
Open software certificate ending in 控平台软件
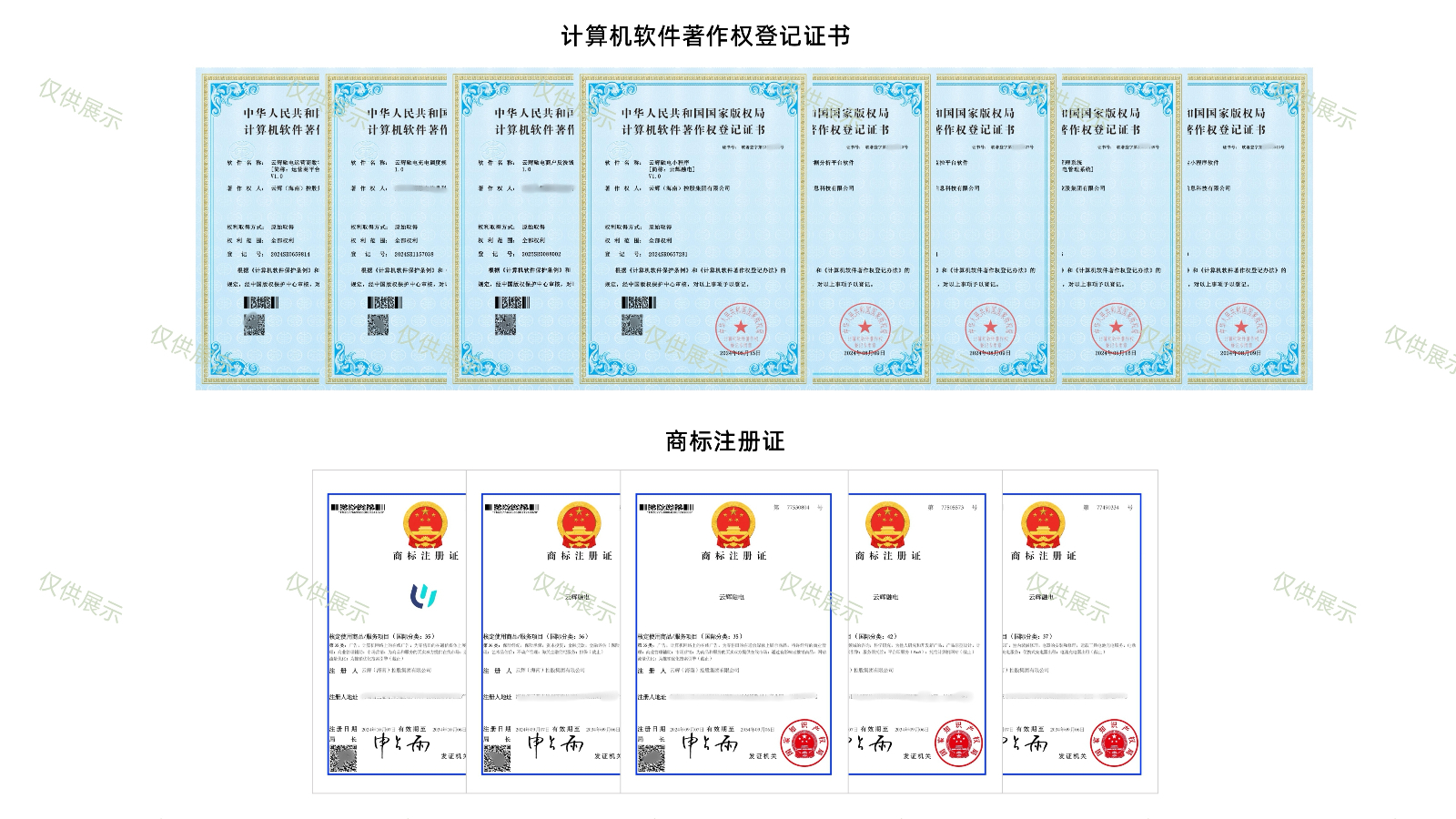point(995,229)
